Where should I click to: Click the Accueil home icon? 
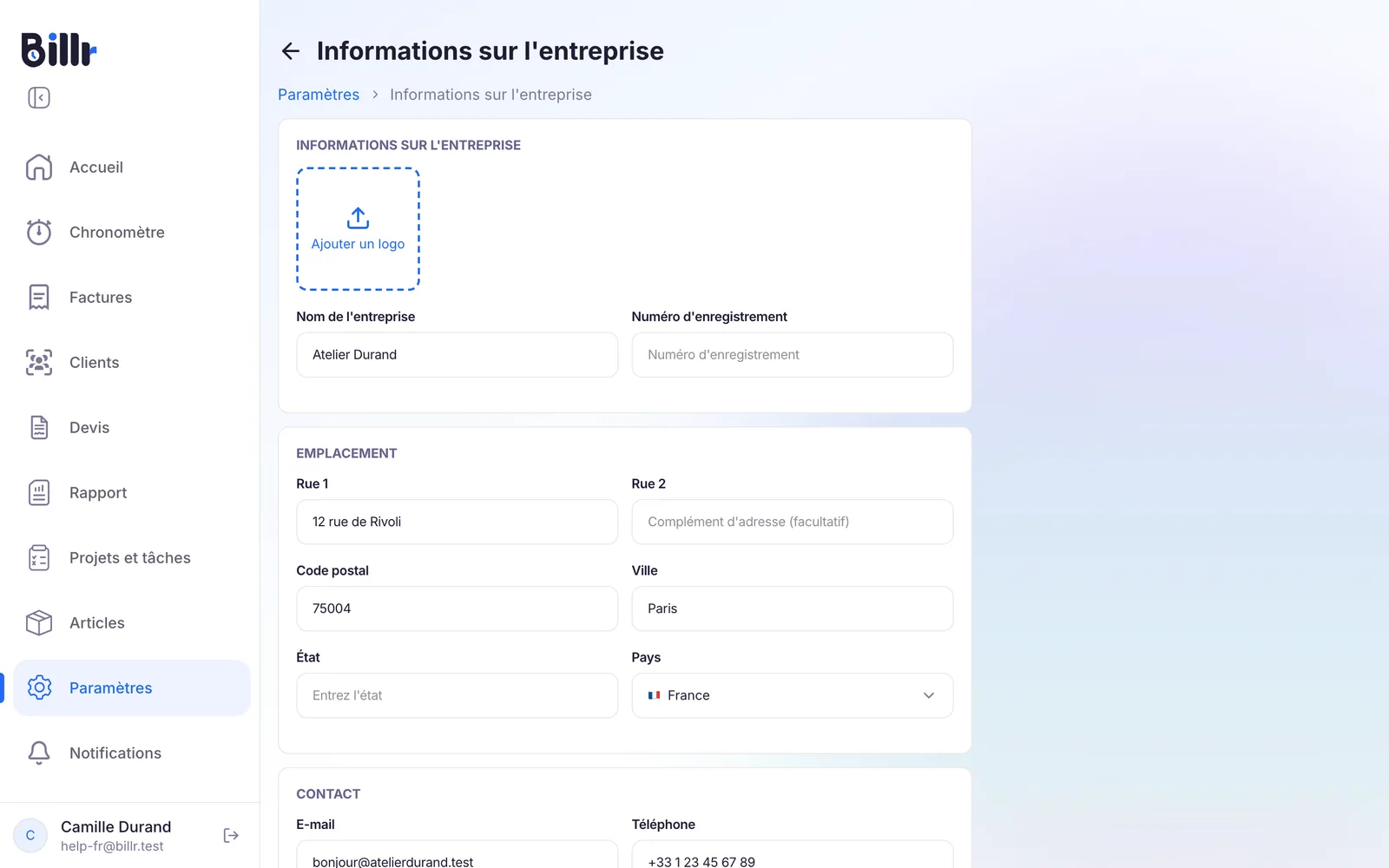coord(39,168)
